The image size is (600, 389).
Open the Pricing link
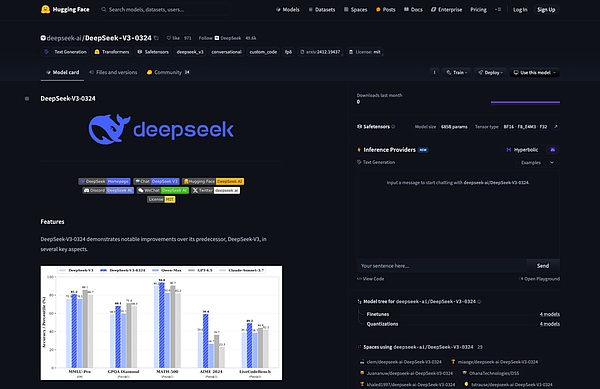478,10
